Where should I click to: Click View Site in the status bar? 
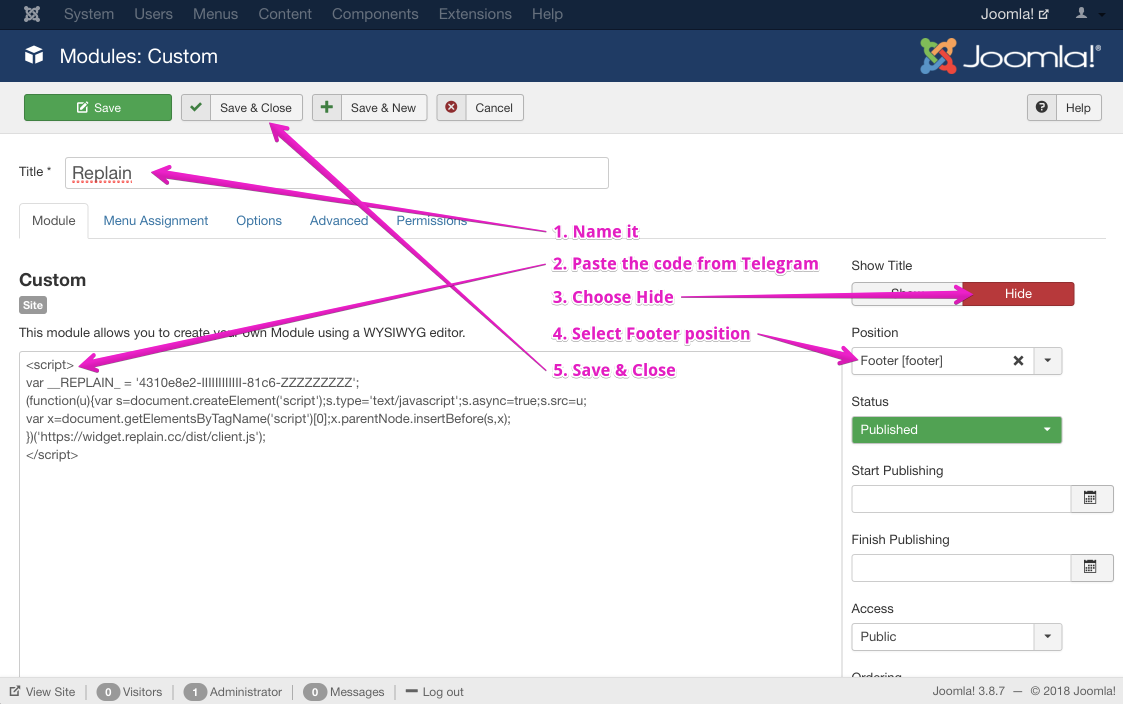42,692
